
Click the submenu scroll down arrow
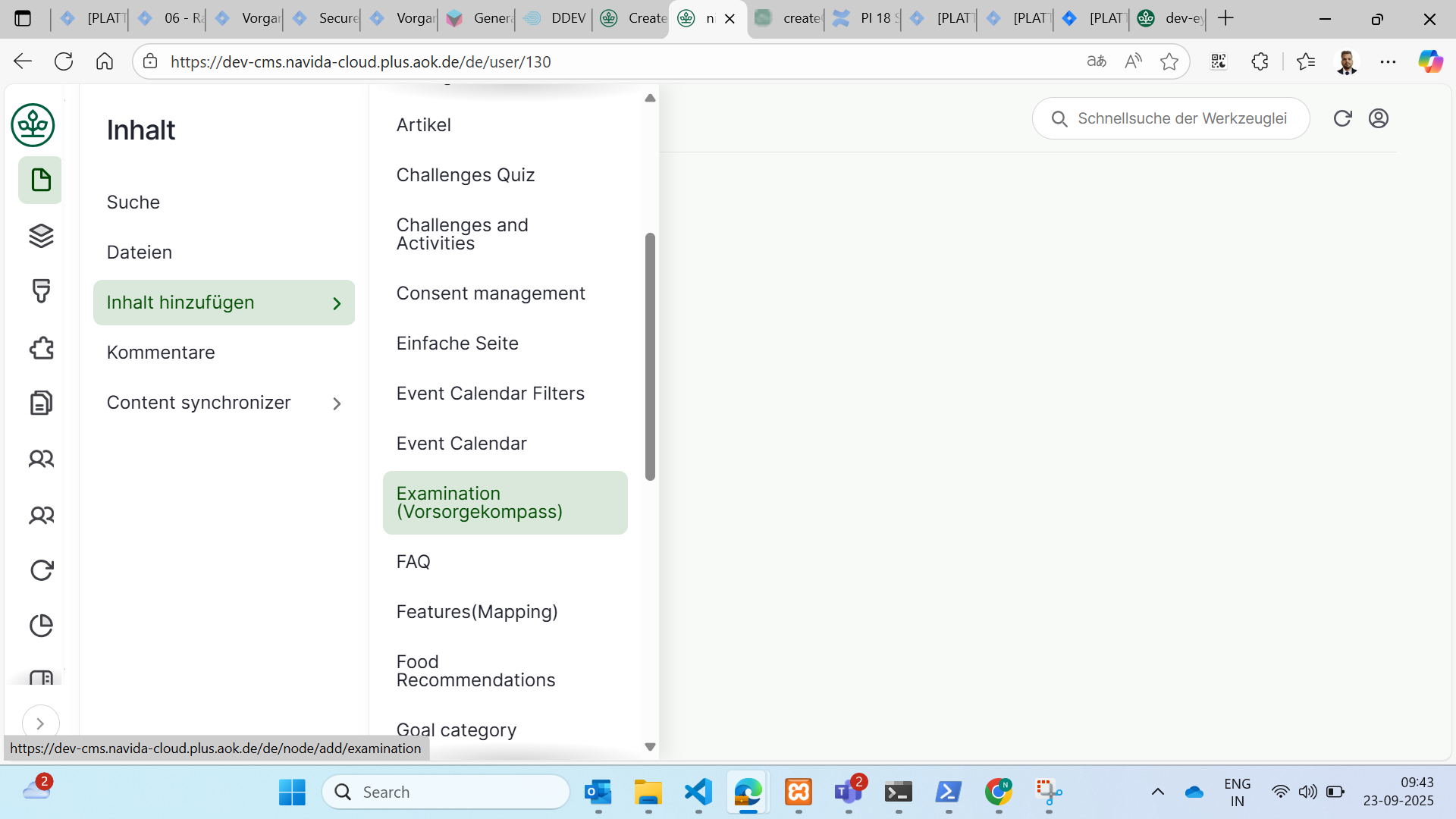point(650,747)
